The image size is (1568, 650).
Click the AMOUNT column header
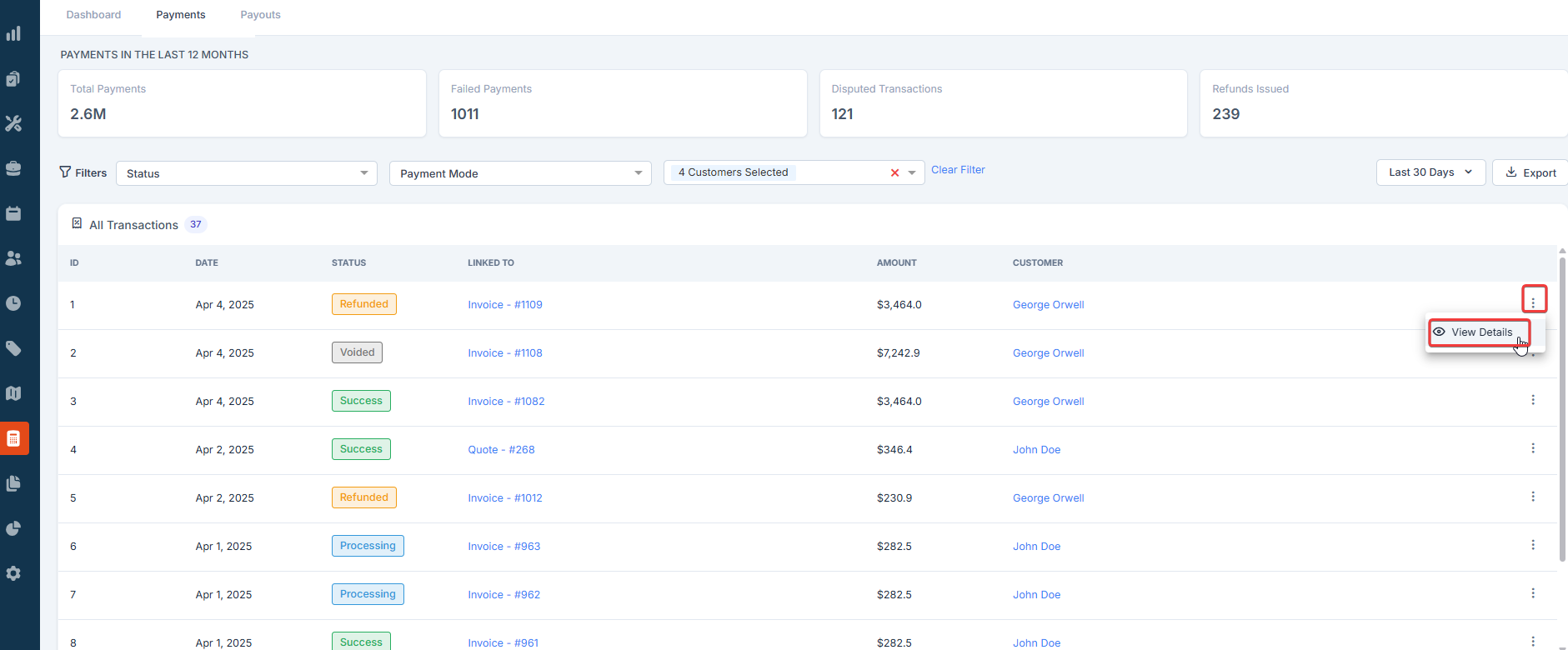point(896,262)
